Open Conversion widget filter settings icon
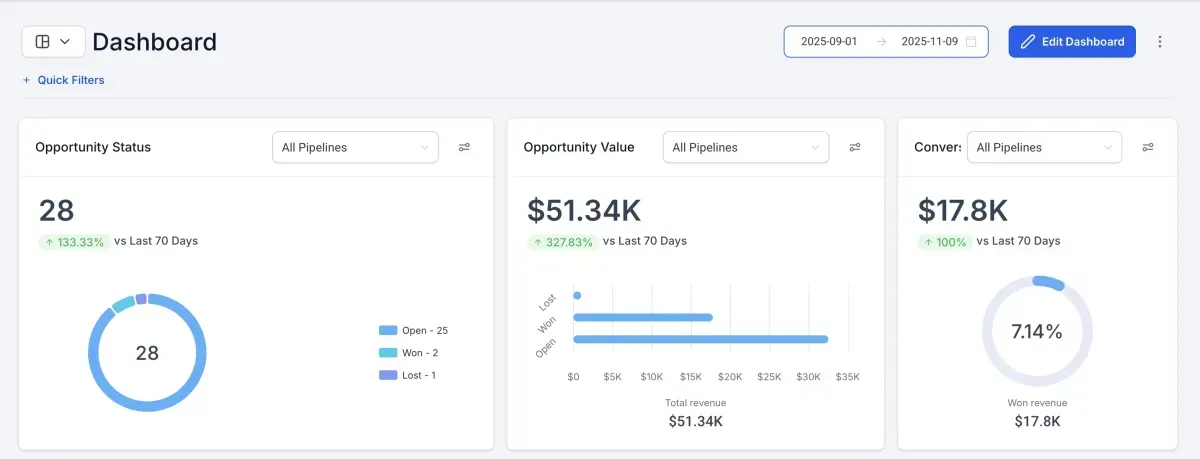The image size is (1200, 459). point(1148,147)
